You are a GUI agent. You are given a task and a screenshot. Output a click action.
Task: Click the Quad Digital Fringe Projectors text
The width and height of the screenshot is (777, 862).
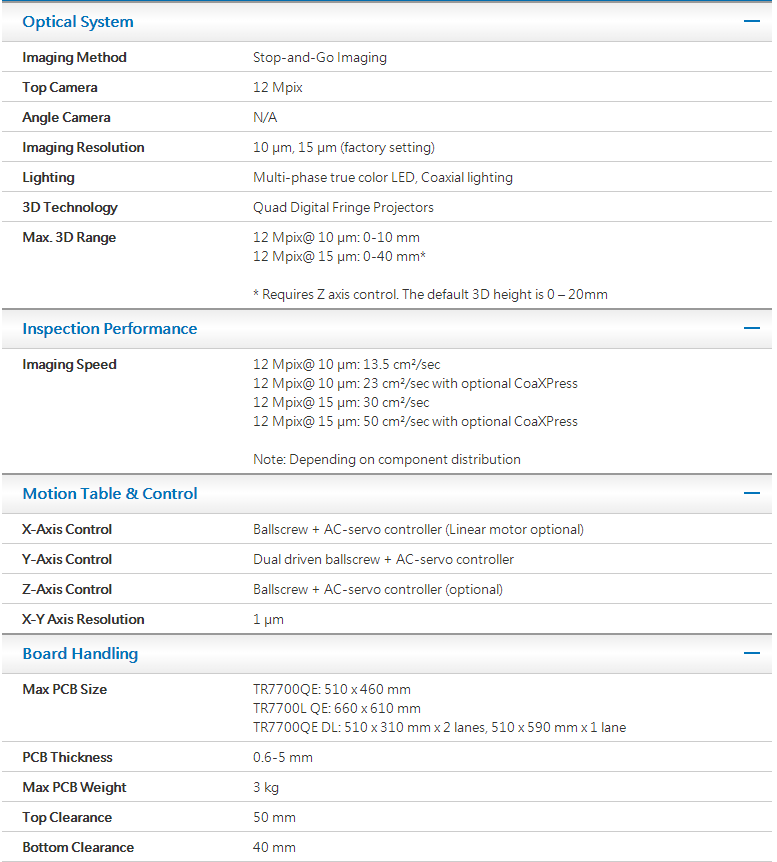[x=343, y=208]
